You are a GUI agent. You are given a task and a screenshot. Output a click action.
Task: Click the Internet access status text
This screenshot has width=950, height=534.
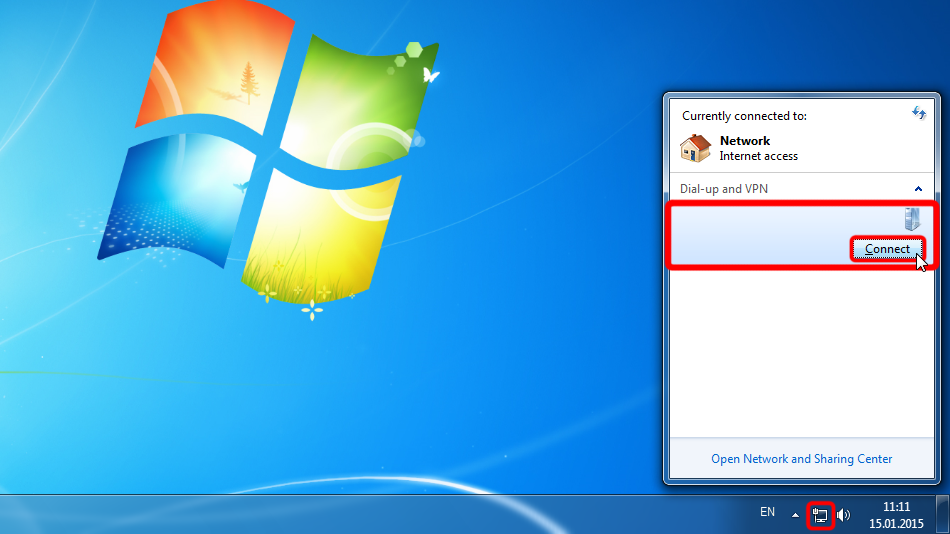(758, 156)
